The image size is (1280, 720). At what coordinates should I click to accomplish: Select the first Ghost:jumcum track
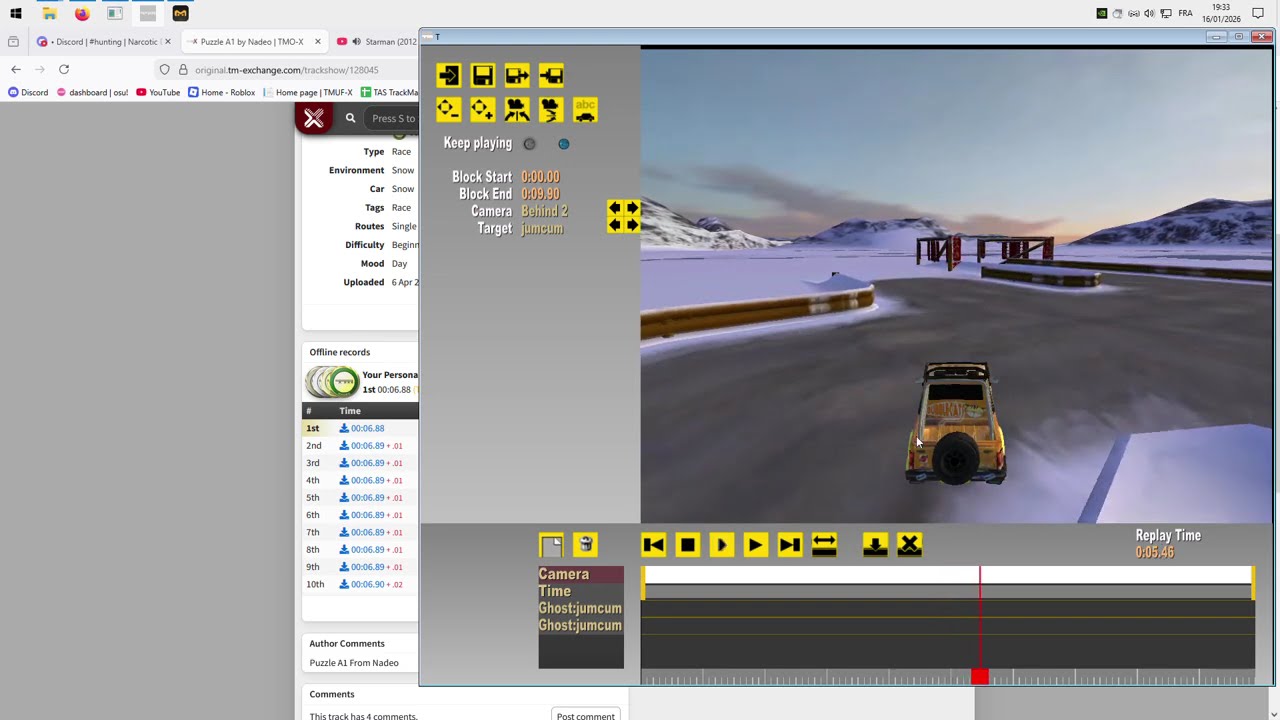(581, 608)
